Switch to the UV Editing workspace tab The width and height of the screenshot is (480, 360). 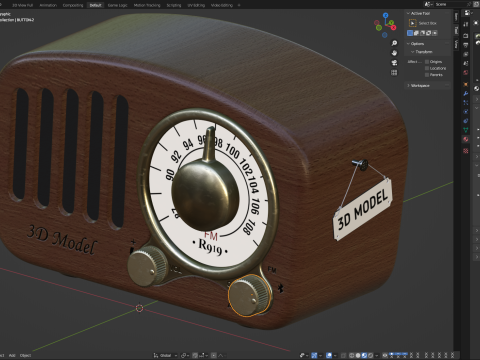point(196,5)
